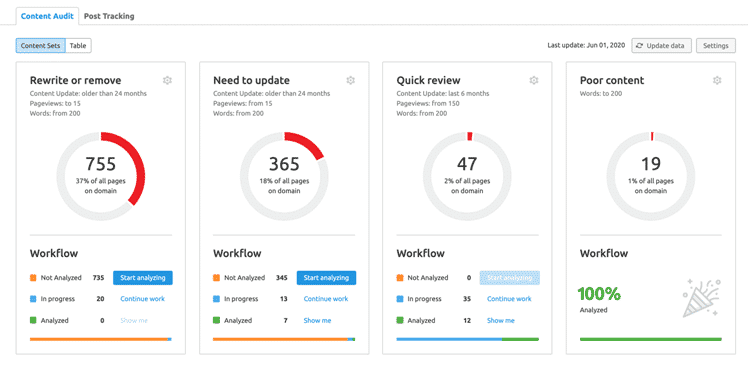Open the top-right Settings button
This screenshot has height=366, width=748.
point(716,46)
